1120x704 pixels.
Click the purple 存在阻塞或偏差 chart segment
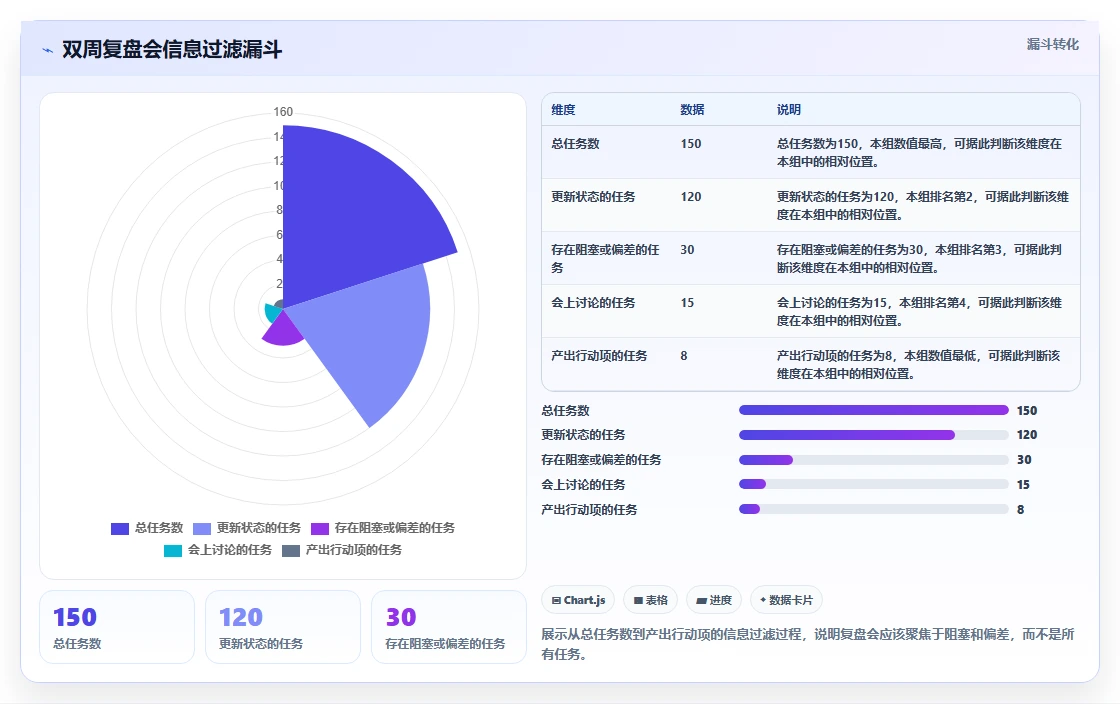tap(284, 331)
